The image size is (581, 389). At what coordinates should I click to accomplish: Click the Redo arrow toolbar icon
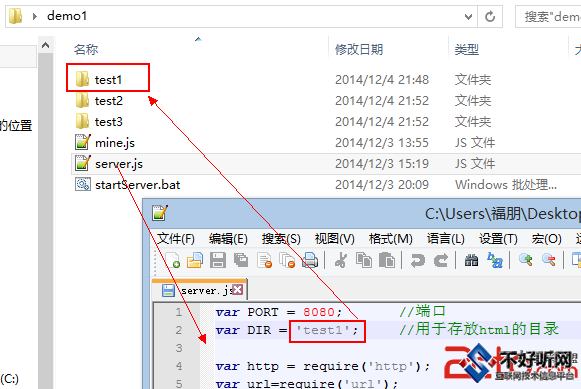[441, 260]
